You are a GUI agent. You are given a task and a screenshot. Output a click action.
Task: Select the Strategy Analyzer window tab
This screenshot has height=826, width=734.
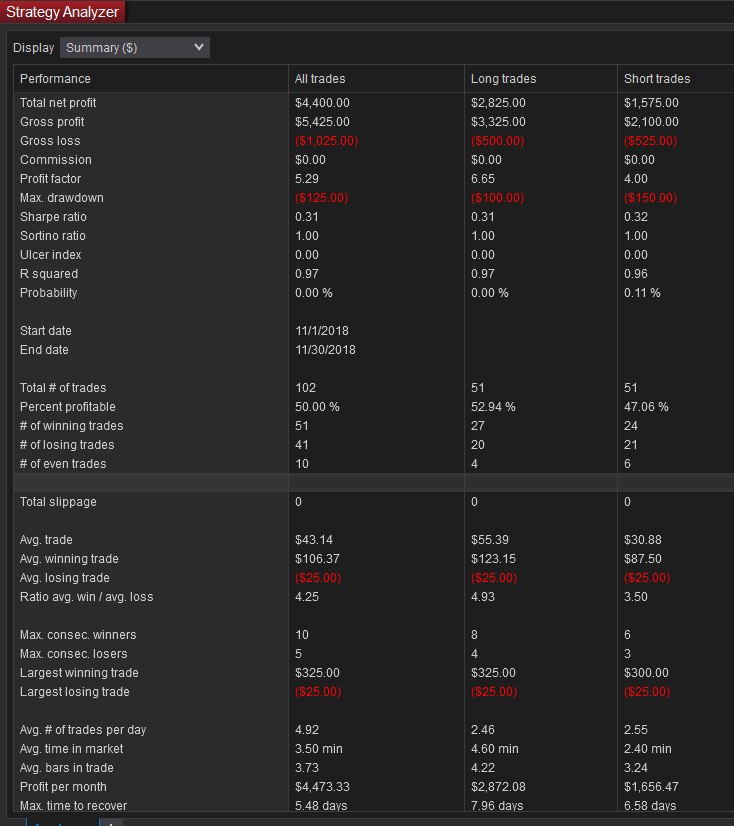pyautogui.click(x=62, y=12)
